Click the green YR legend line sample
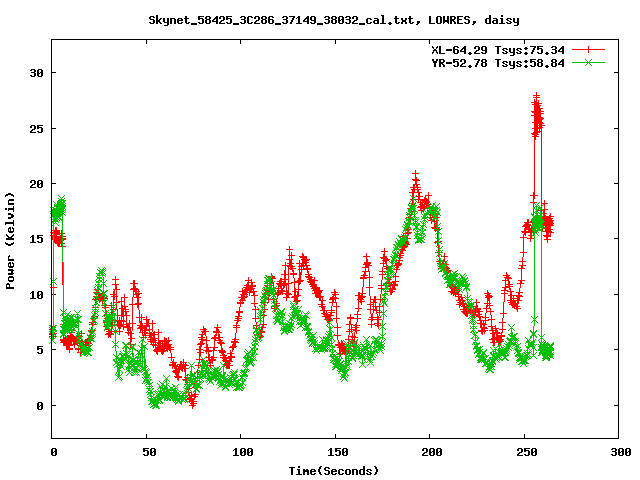The height and width of the screenshot is (480, 640). (588, 63)
